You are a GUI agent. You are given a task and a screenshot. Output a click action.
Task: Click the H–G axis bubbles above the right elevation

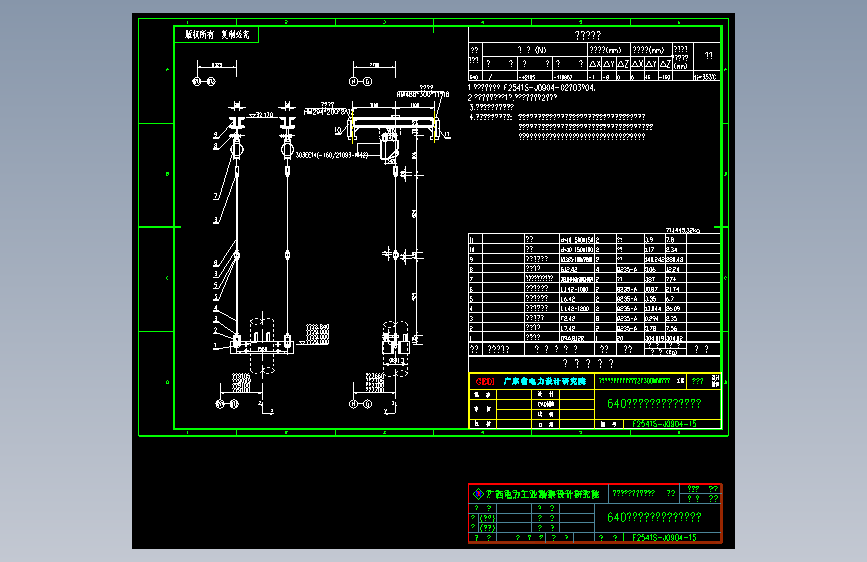click(361, 81)
